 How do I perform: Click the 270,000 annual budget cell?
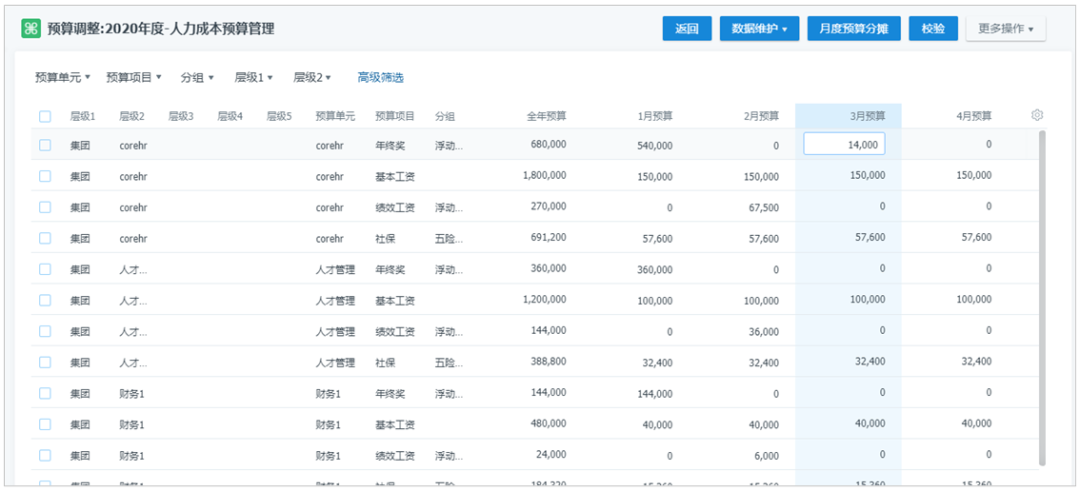coord(549,206)
